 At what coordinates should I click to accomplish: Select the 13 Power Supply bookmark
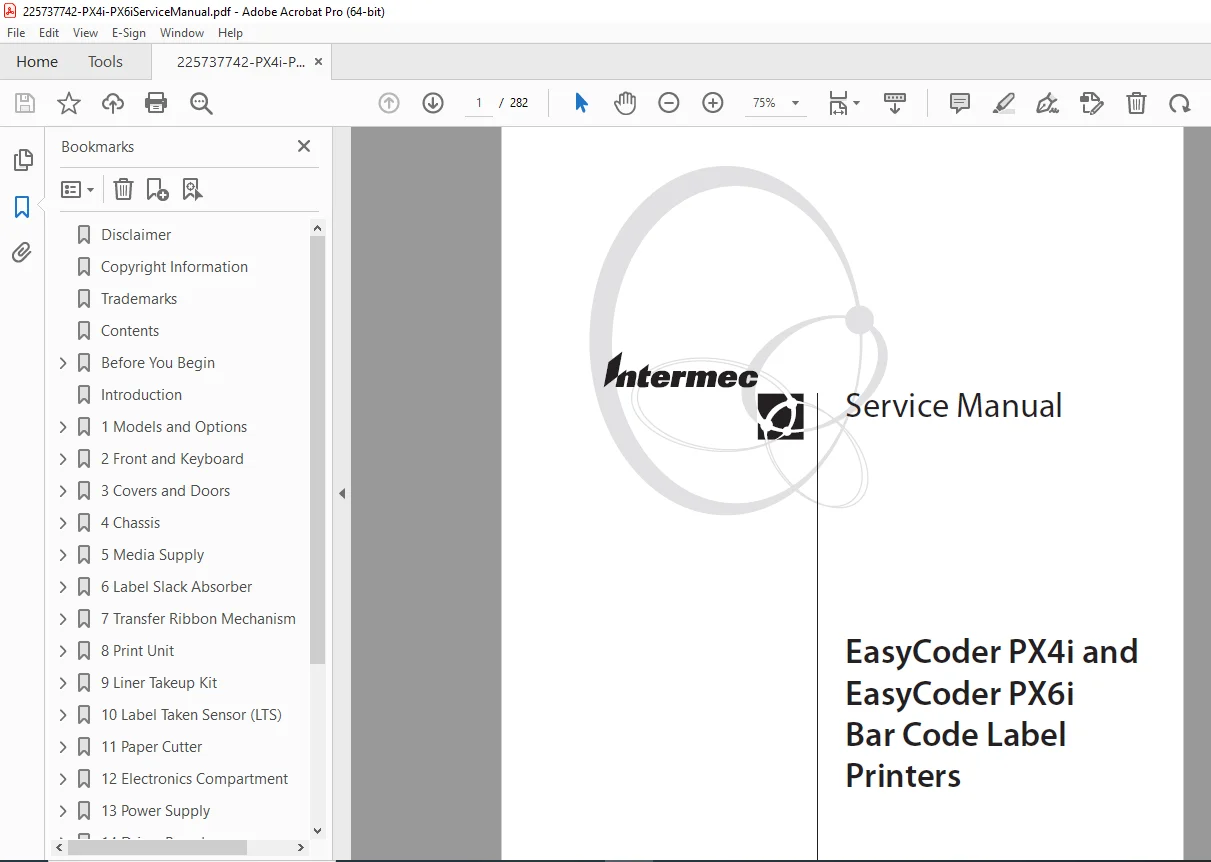(x=155, y=811)
